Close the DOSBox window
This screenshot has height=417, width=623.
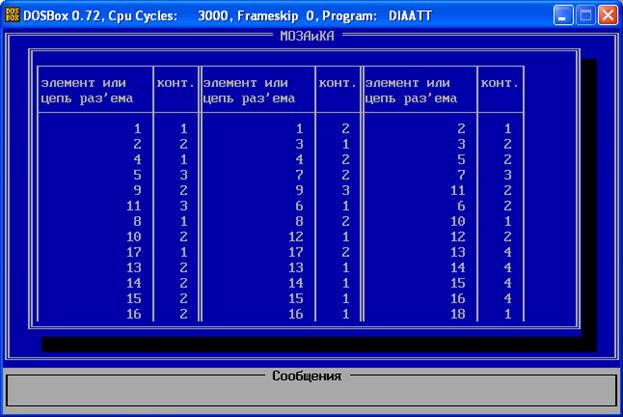pyautogui.click(x=607, y=15)
